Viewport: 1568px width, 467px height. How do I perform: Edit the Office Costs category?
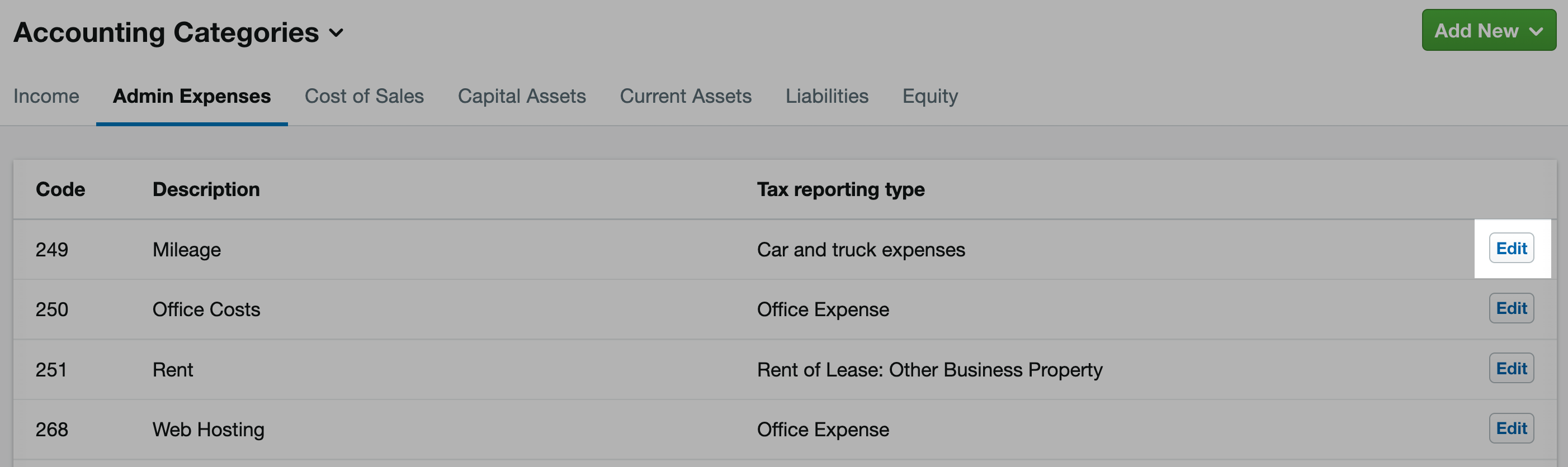pos(1512,308)
